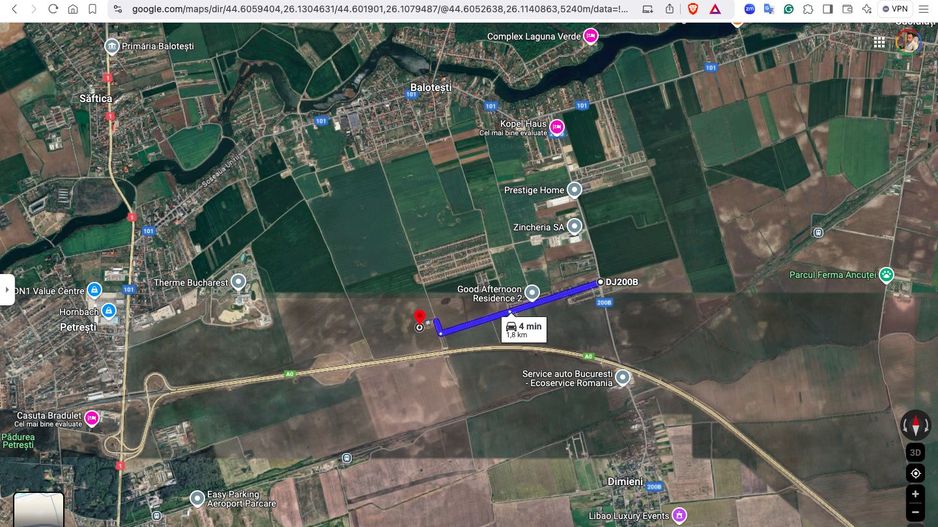938x527 pixels.
Task: Select the Service auto Bucuresti marker
Action: [622, 377]
